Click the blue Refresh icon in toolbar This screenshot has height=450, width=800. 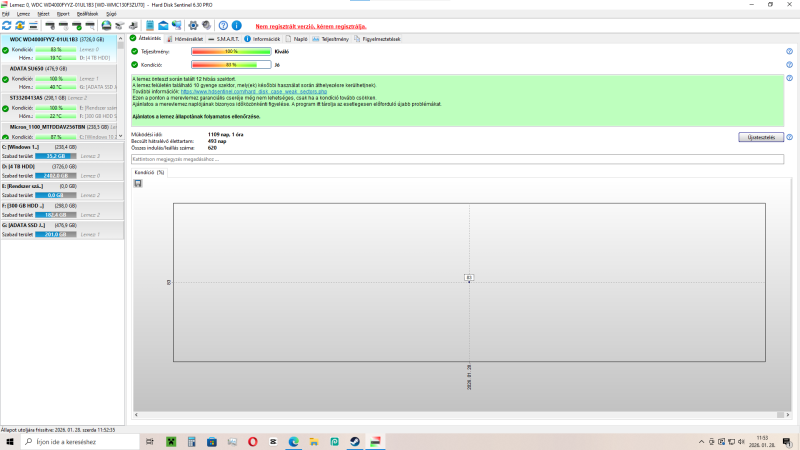click(x=7, y=26)
